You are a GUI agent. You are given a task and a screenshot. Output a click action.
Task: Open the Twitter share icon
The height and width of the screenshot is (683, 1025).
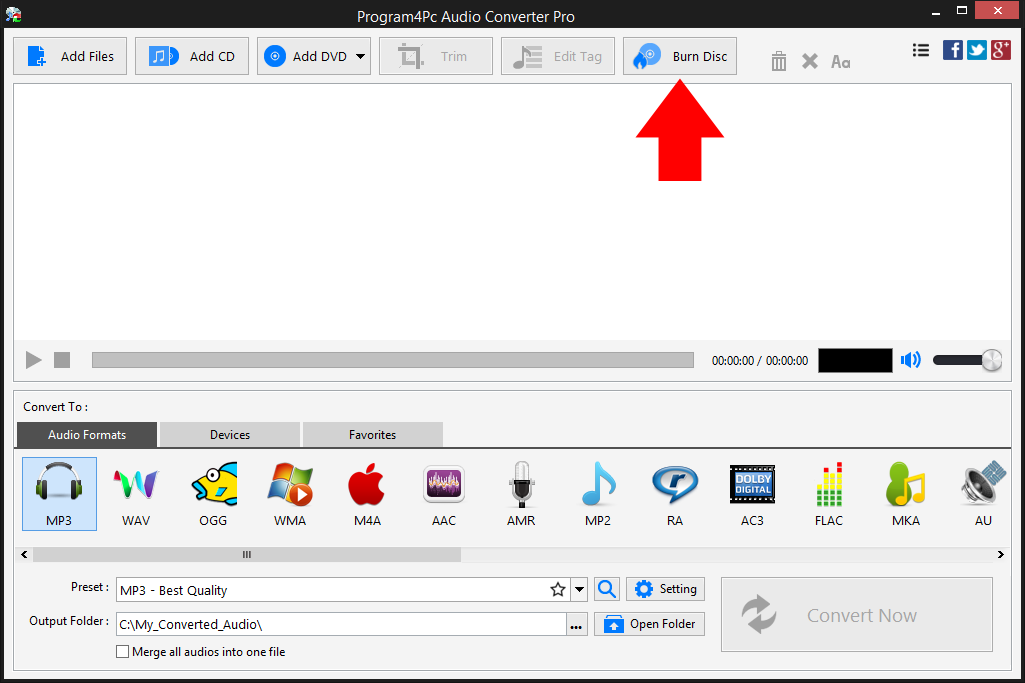click(976, 49)
